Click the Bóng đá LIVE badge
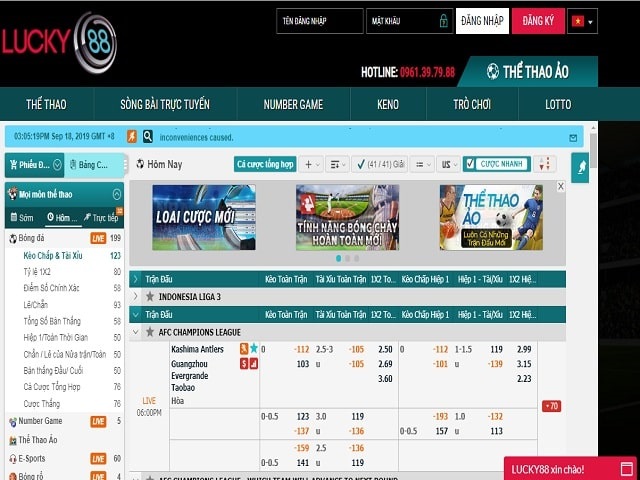 click(98, 238)
